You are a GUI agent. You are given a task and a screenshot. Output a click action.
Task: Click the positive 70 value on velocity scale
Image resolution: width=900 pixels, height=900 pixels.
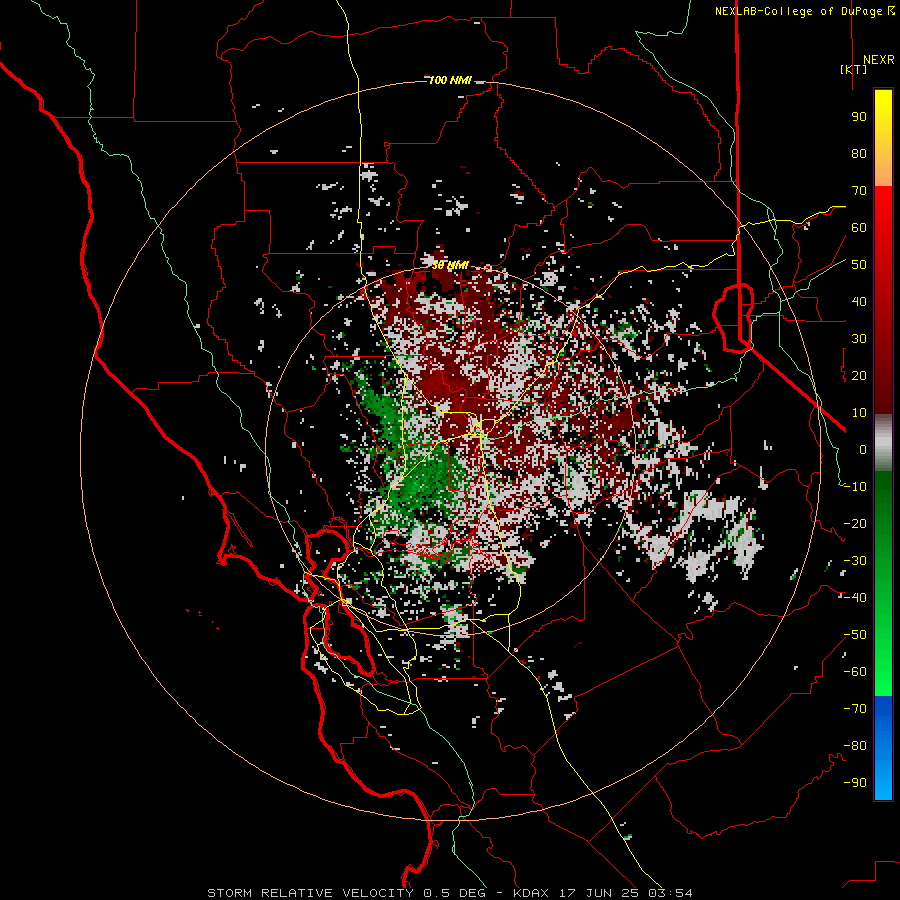(859, 191)
